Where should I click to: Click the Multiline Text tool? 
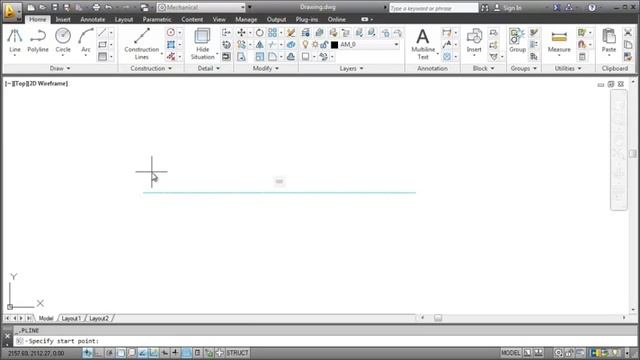click(x=423, y=44)
